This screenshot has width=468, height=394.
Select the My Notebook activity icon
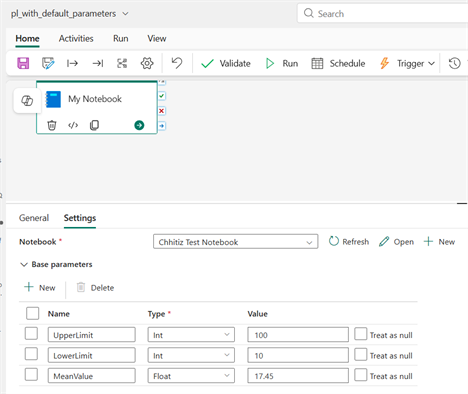[53, 99]
